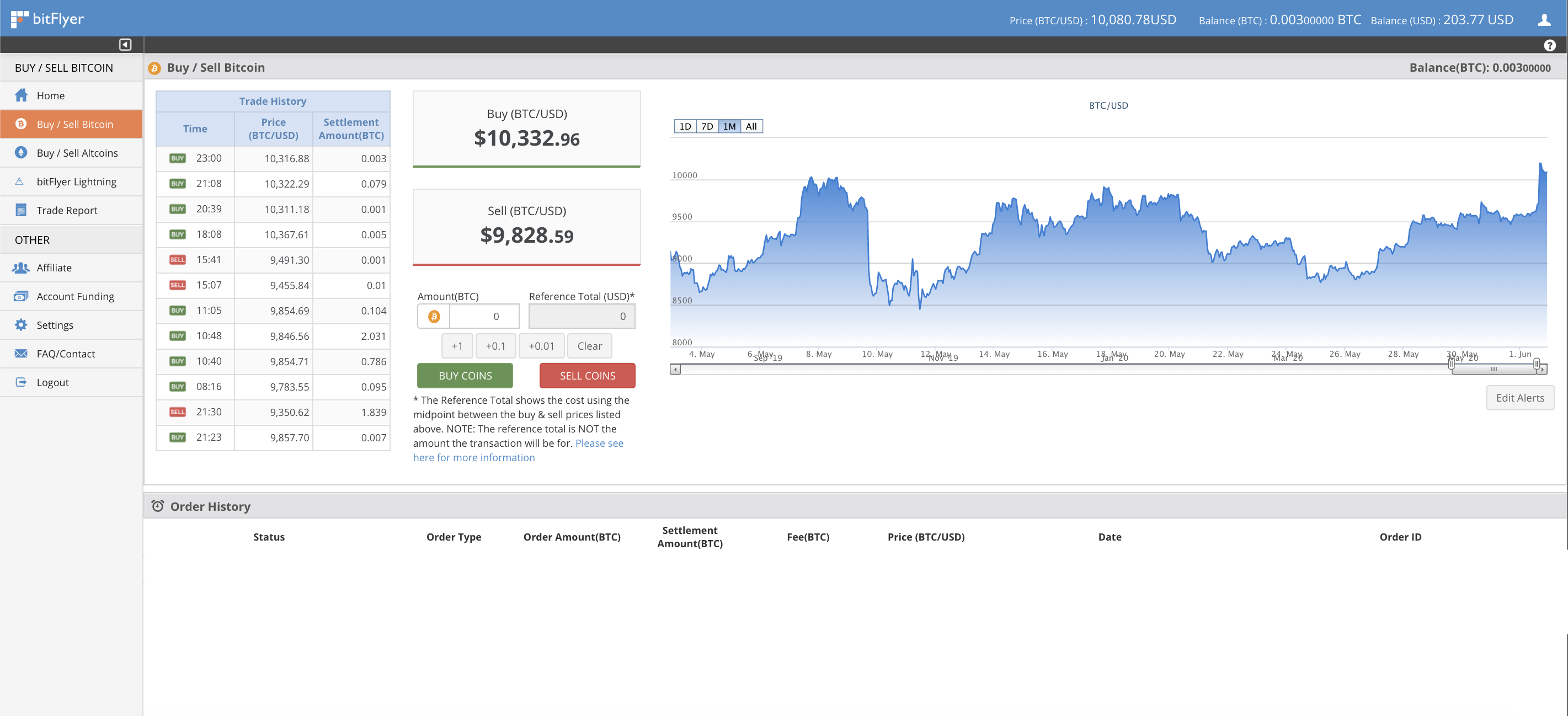Click BUY badge on 21:23 trade row
1568x716 pixels.
tap(178, 437)
